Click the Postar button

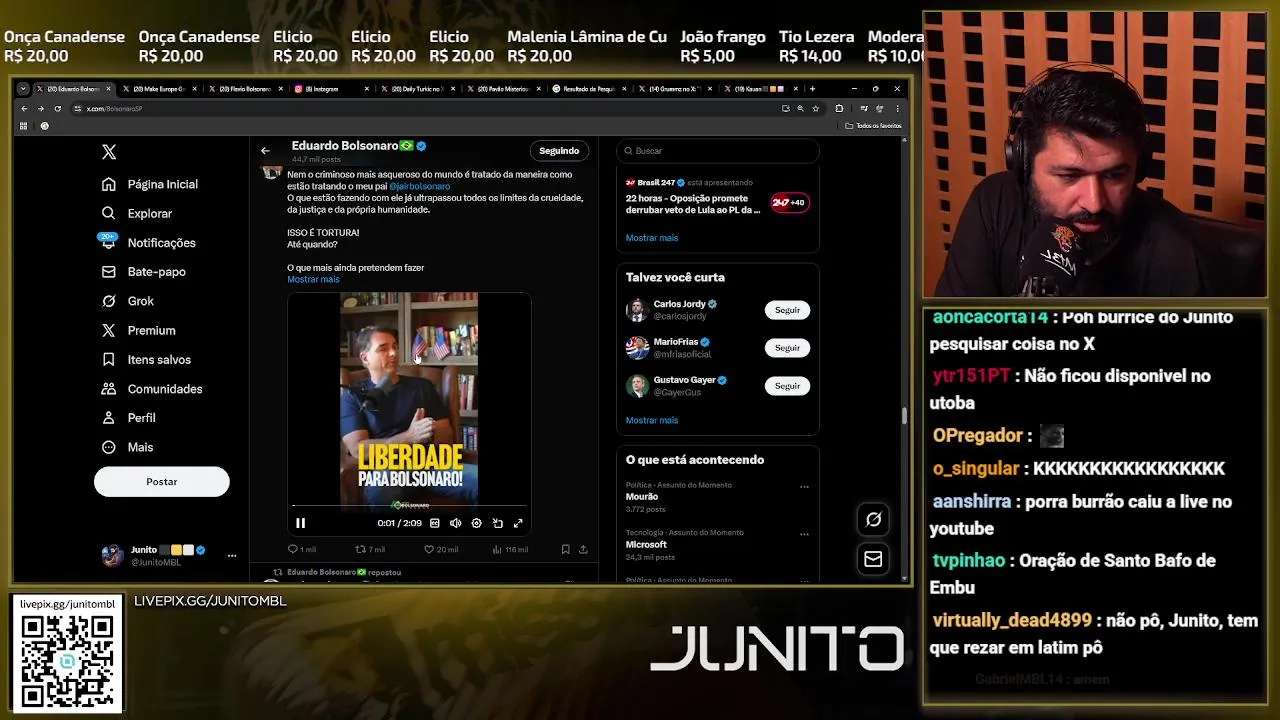[162, 482]
